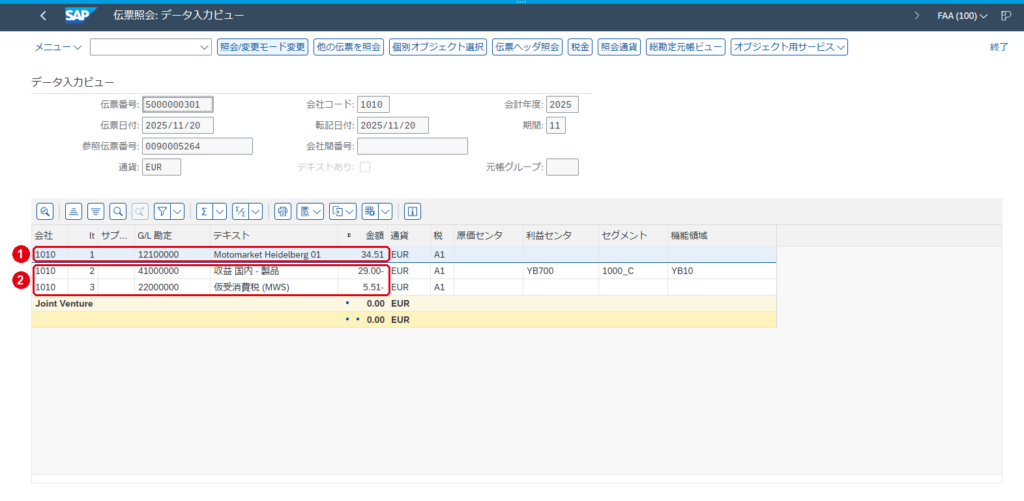1024x501 pixels.
Task: Click the information icon in table toolbar
Action: pos(413,211)
